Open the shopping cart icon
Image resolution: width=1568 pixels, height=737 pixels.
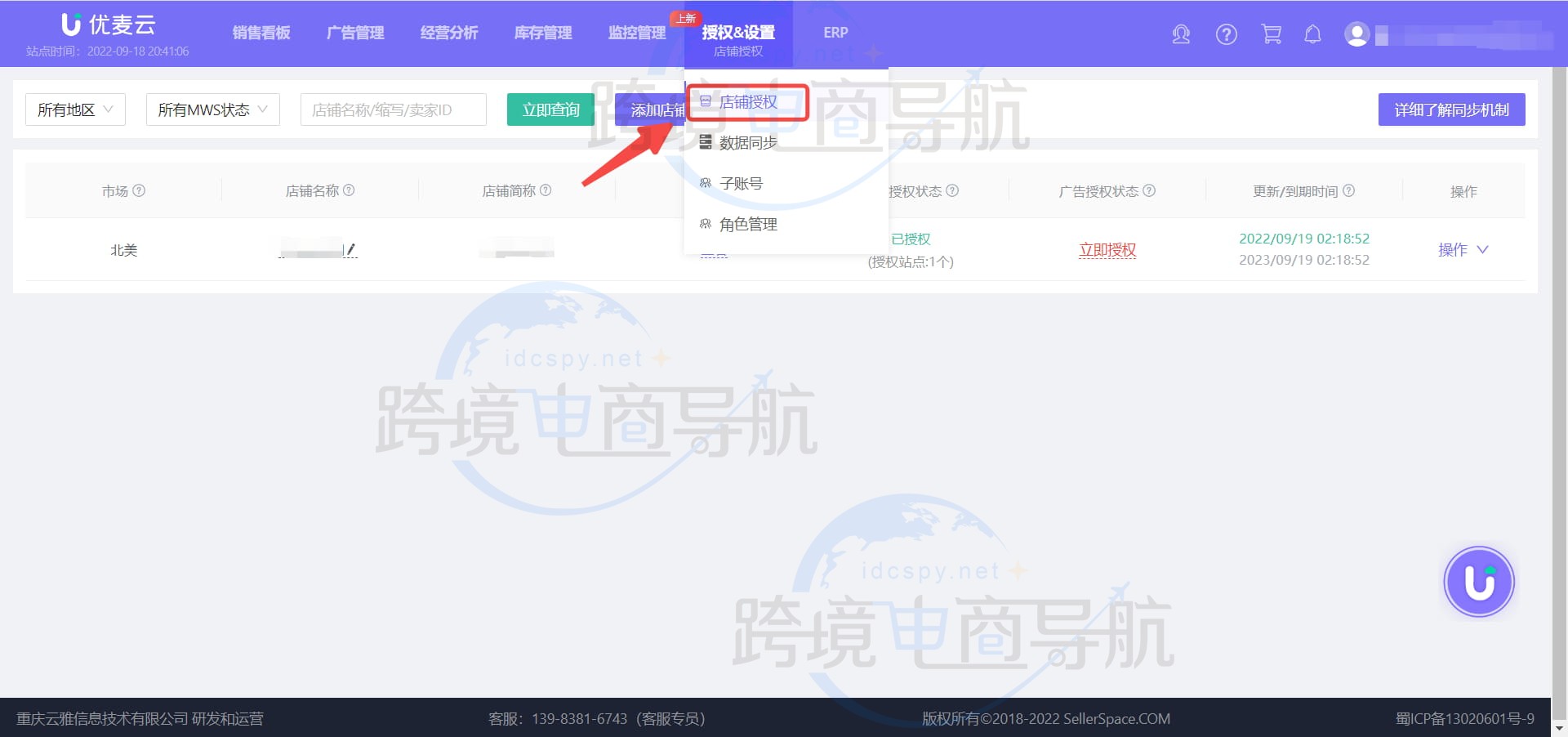(1271, 34)
